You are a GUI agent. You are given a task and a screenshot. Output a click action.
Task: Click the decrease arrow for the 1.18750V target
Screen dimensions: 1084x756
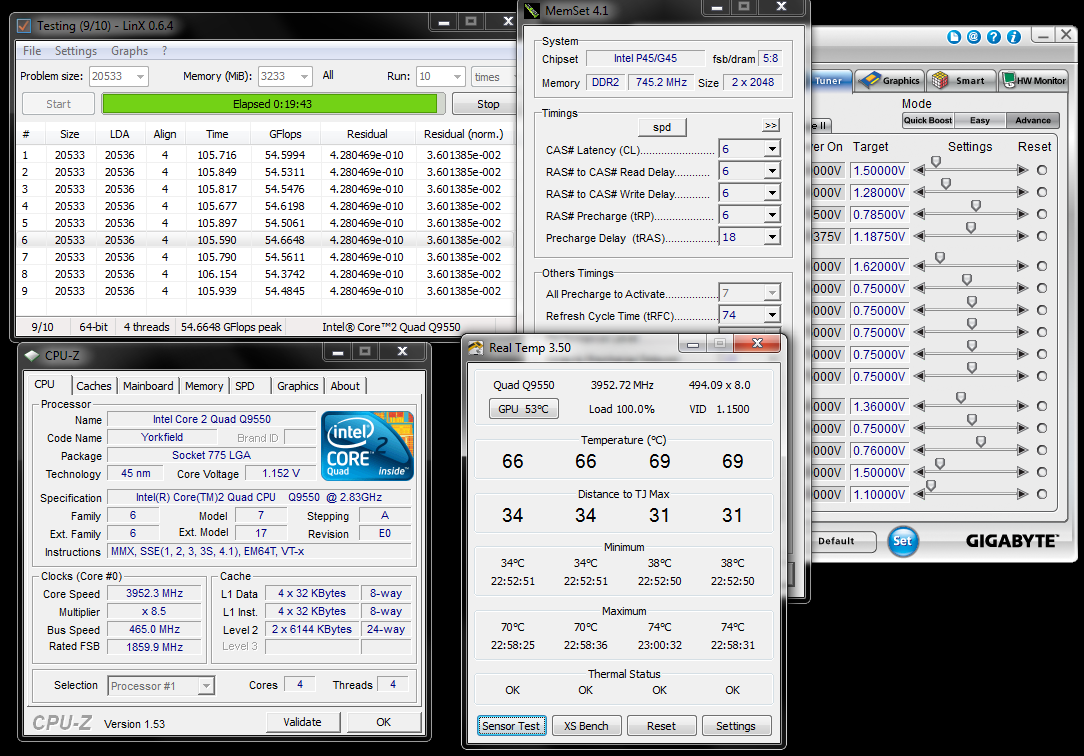click(919, 236)
